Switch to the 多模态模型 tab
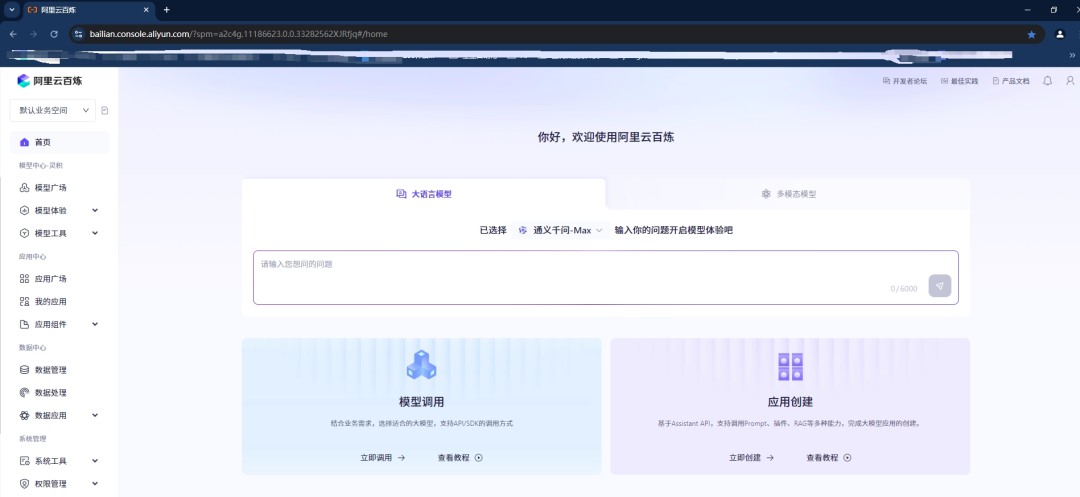This screenshot has width=1080, height=497. [x=788, y=194]
